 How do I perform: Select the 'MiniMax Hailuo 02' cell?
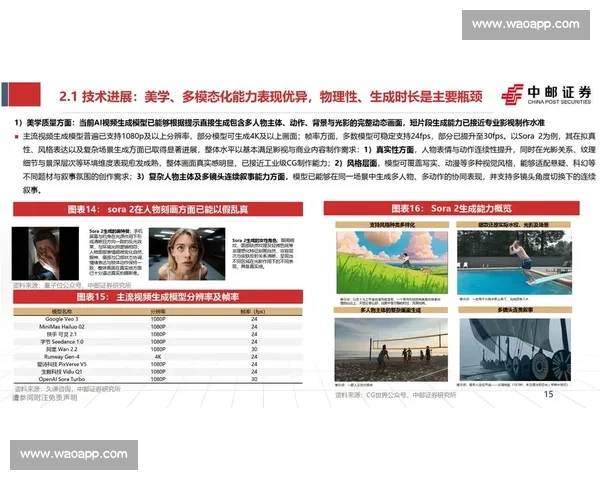(62, 327)
